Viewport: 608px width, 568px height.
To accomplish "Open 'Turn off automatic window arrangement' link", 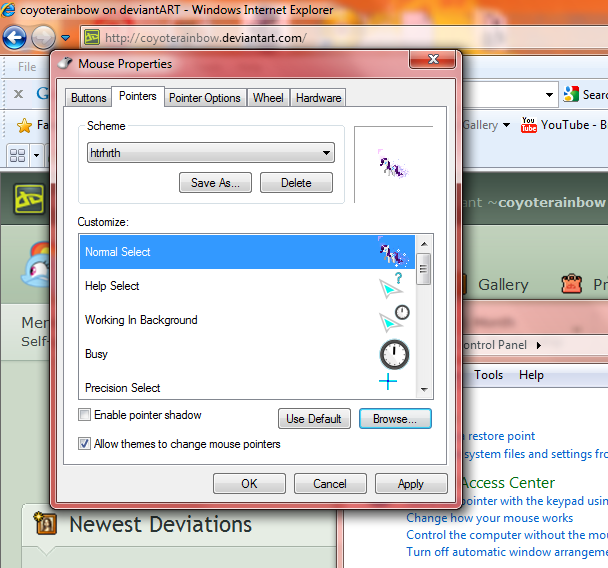I will click(x=507, y=552).
